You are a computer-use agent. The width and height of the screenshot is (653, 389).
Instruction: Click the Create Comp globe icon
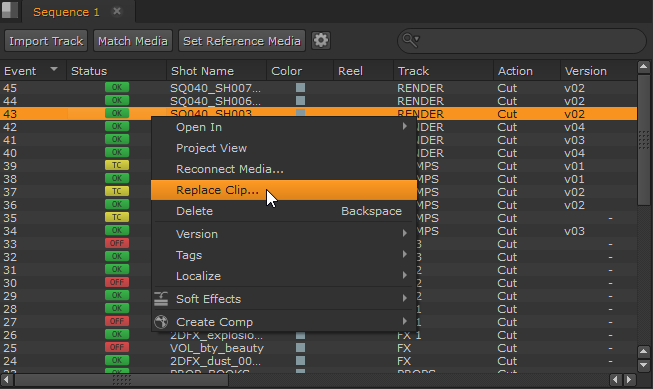coord(161,322)
